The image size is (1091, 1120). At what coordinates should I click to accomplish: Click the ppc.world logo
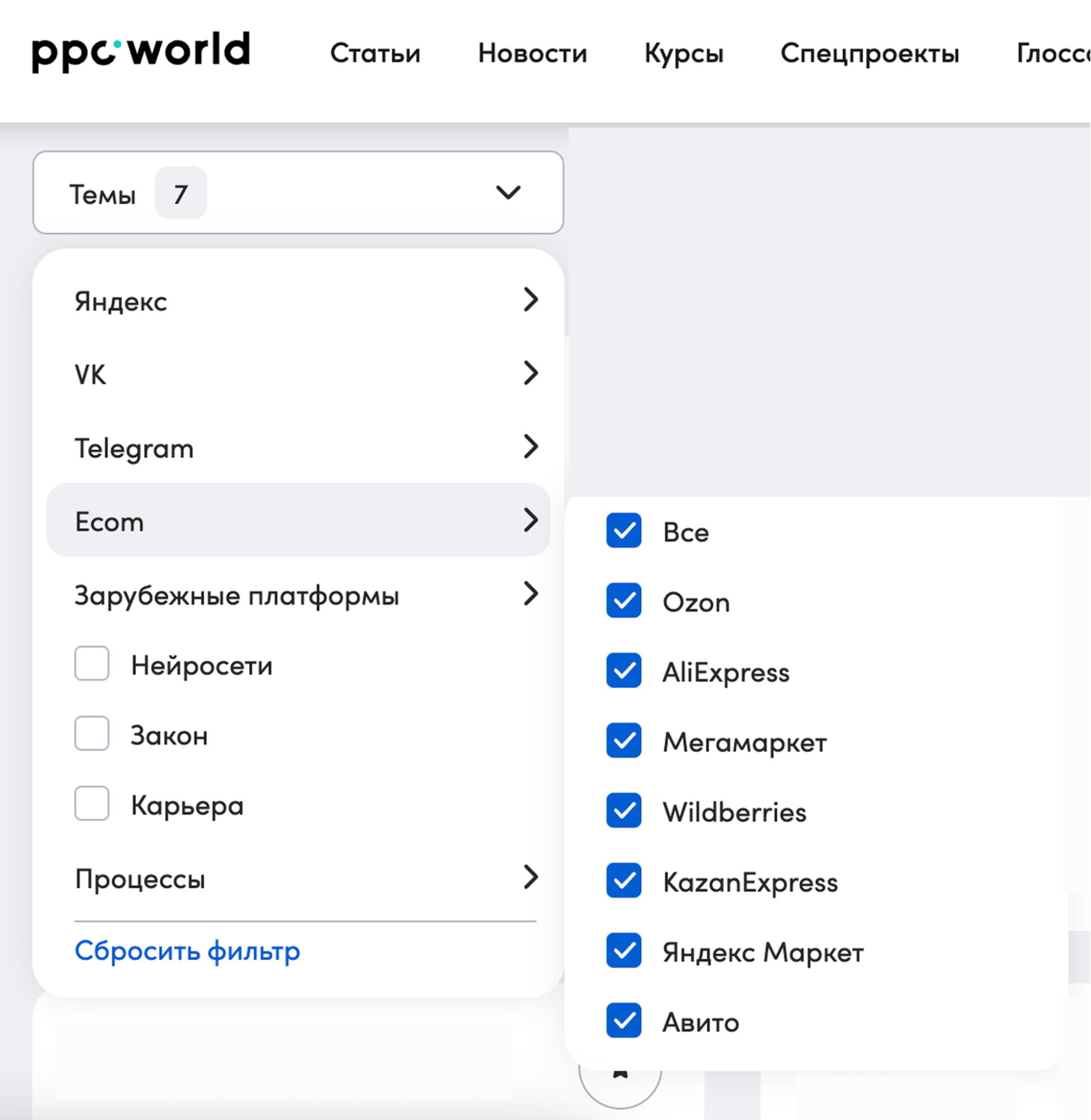[141, 52]
